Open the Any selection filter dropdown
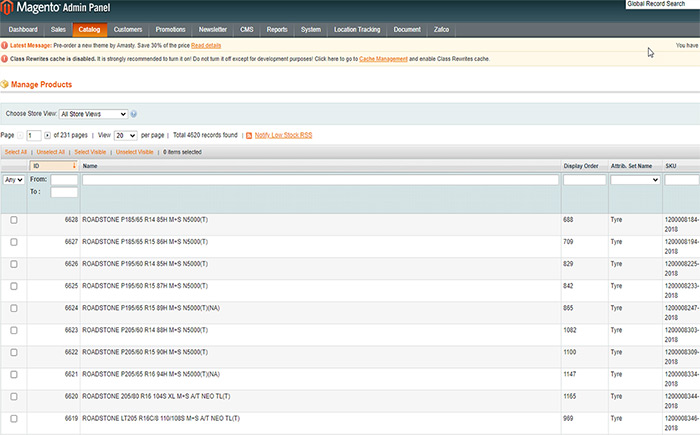Screen dimensions: 700x435 click(x=14, y=180)
